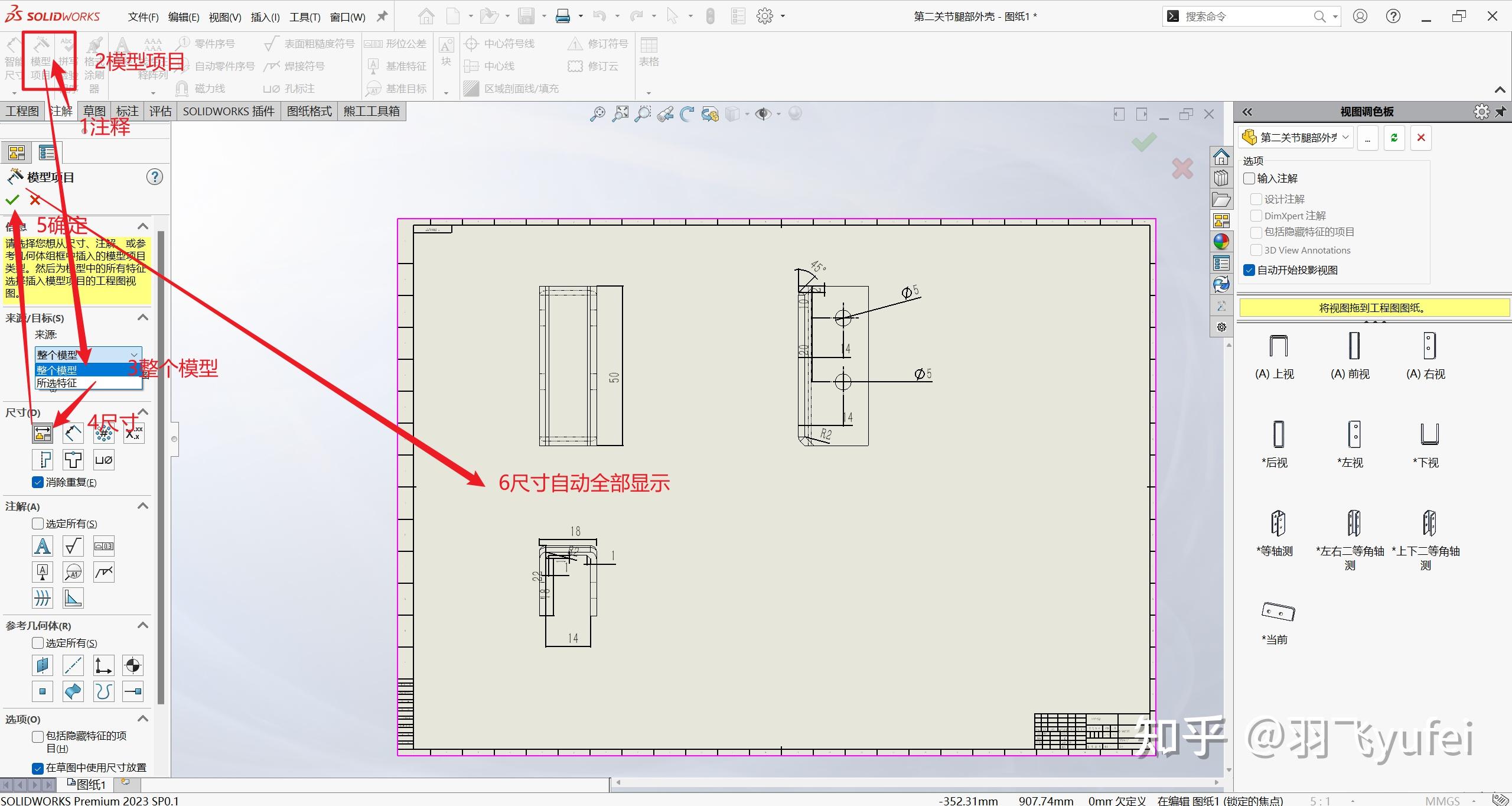
Task: Check 选定所有 under 注解
Action: (x=38, y=524)
